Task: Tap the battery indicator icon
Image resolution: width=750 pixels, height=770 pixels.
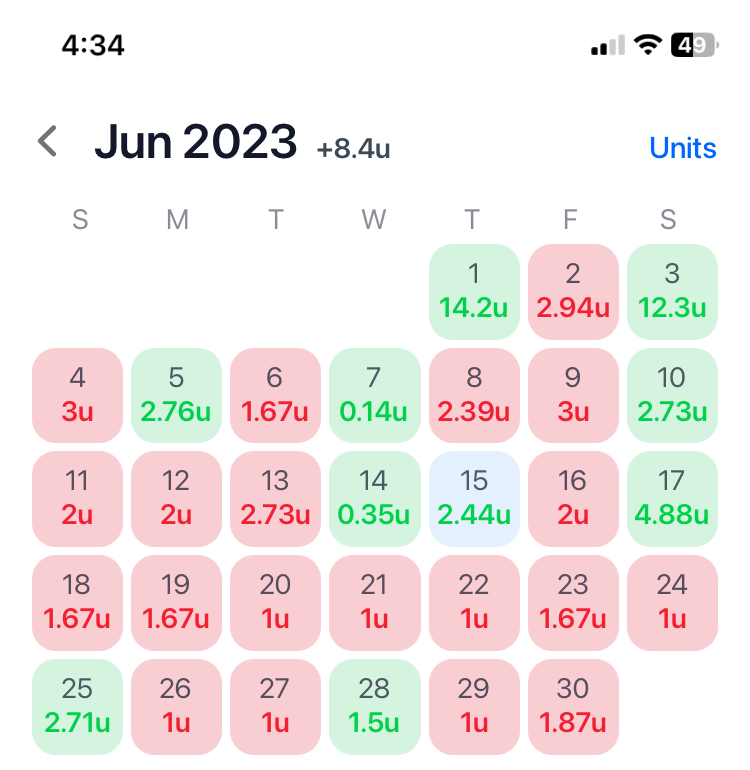Action: pos(694,45)
